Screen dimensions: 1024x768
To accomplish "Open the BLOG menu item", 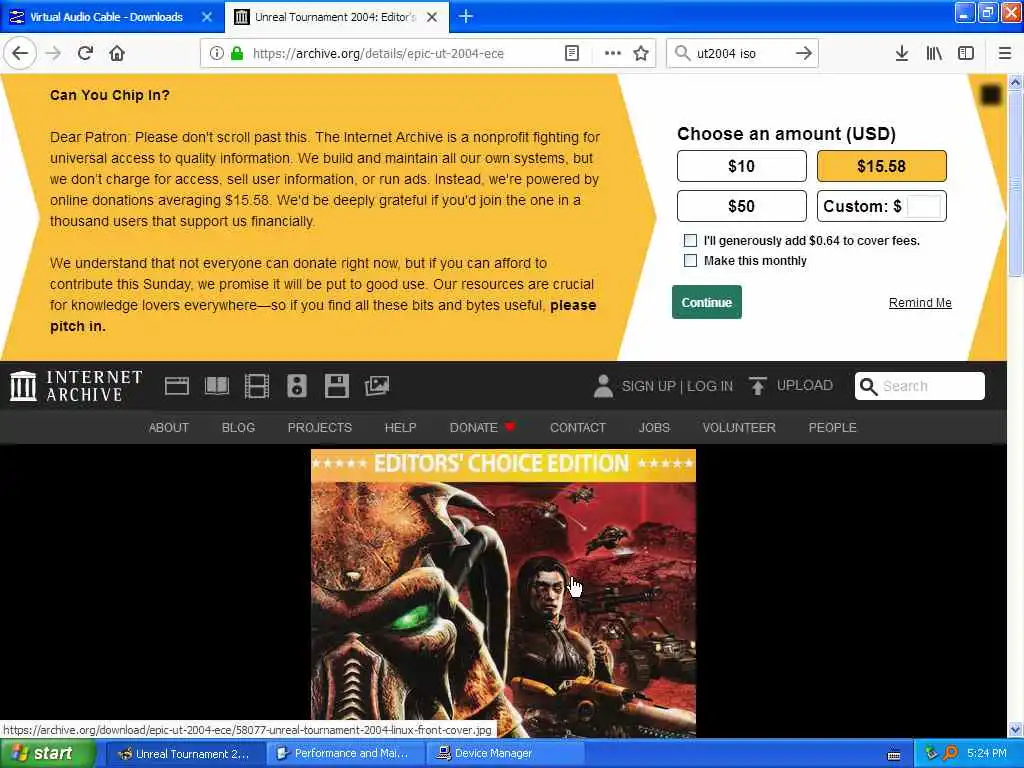I will point(238,427).
